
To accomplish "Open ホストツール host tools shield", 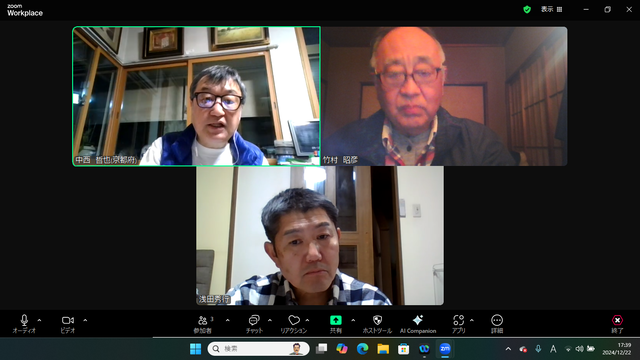I will [377, 324].
